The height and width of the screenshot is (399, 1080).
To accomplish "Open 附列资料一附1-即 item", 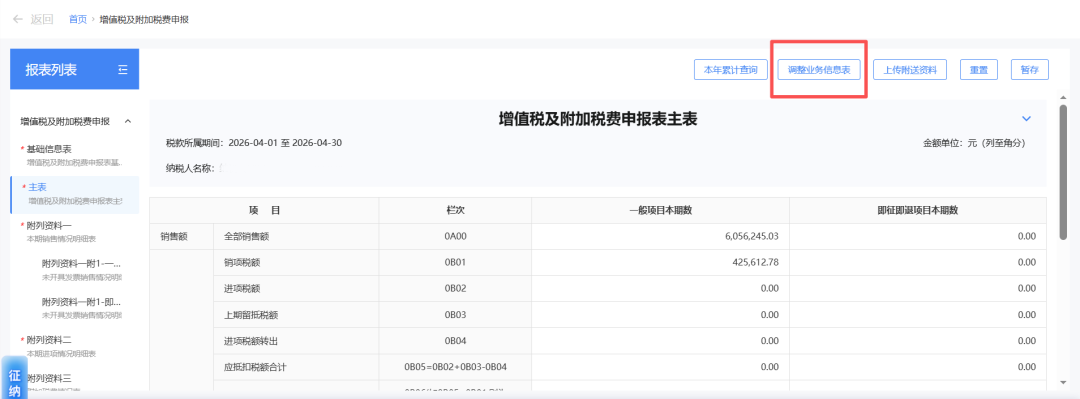I will pyautogui.click(x=81, y=308).
